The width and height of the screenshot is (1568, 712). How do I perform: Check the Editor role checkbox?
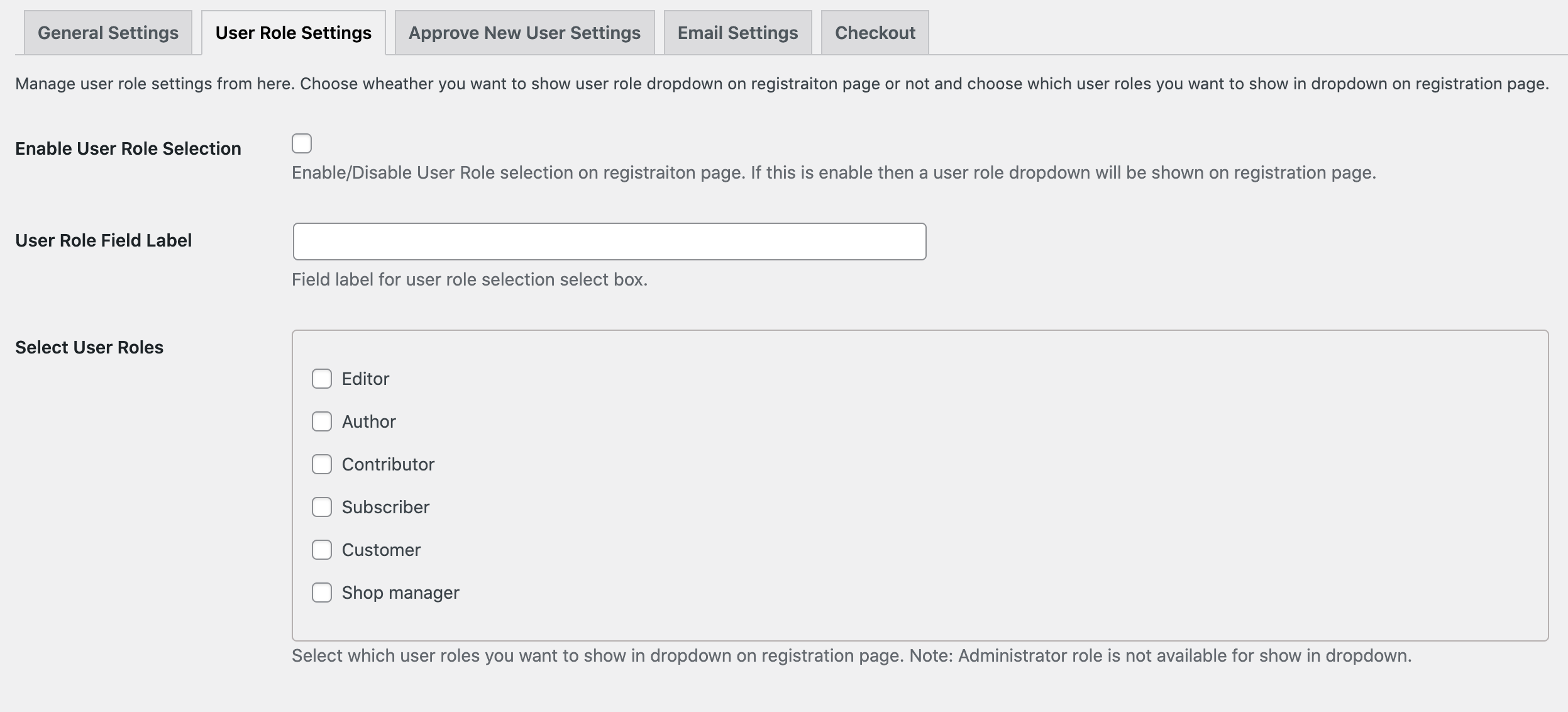pos(323,378)
